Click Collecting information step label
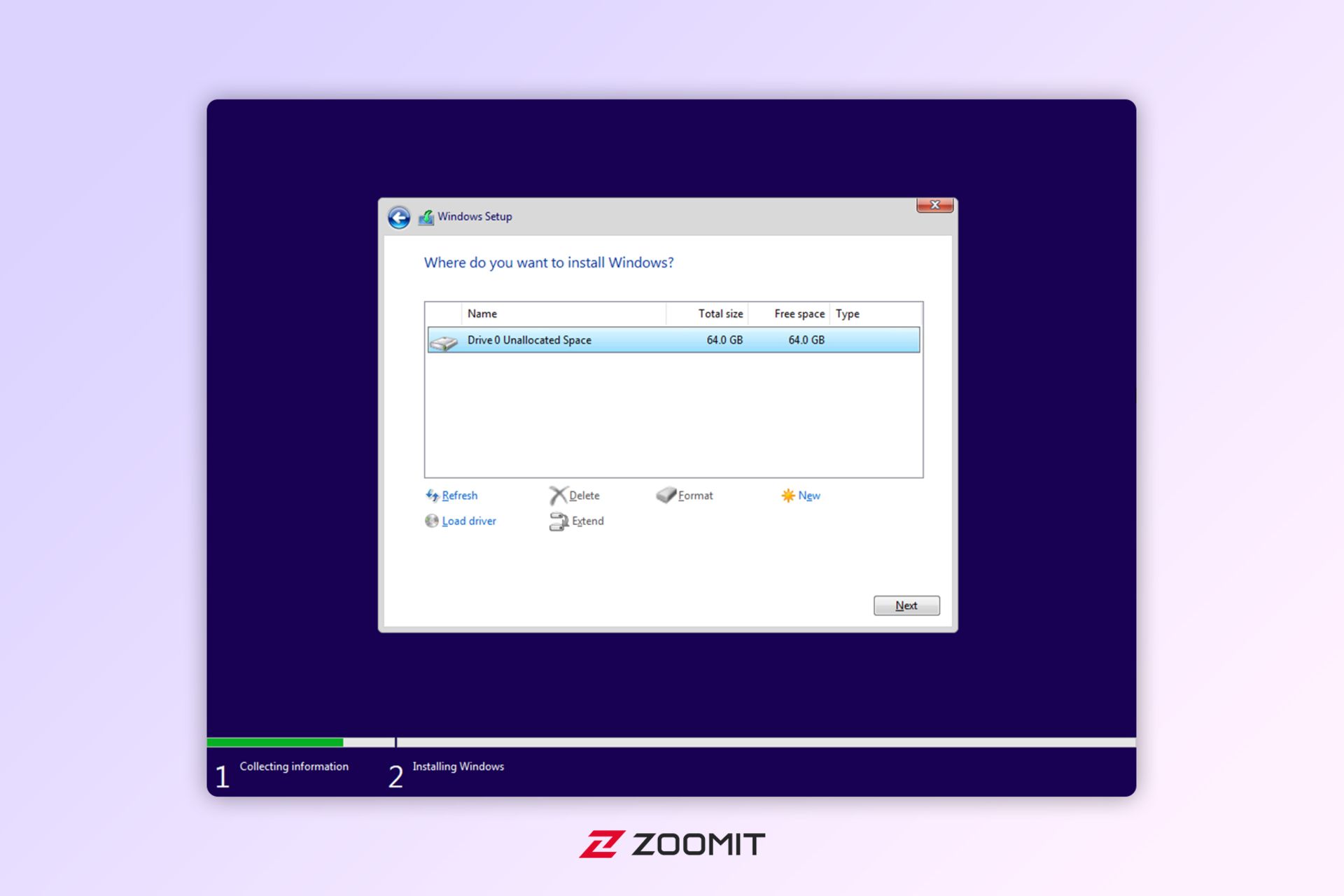Screen dimensions: 1344x896 point(294,766)
